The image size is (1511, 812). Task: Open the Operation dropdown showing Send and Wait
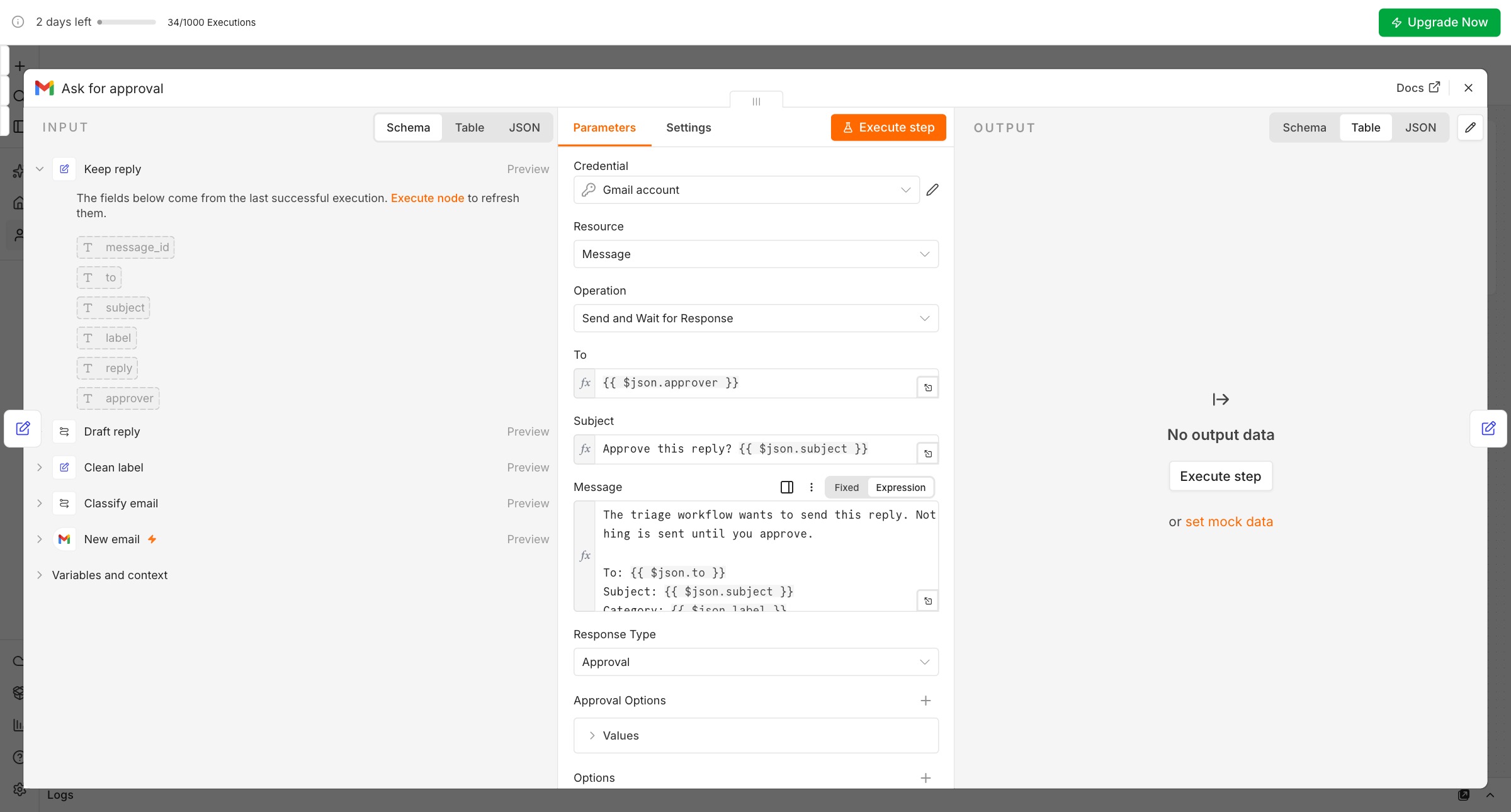pyautogui.click(x=756, y=319)
